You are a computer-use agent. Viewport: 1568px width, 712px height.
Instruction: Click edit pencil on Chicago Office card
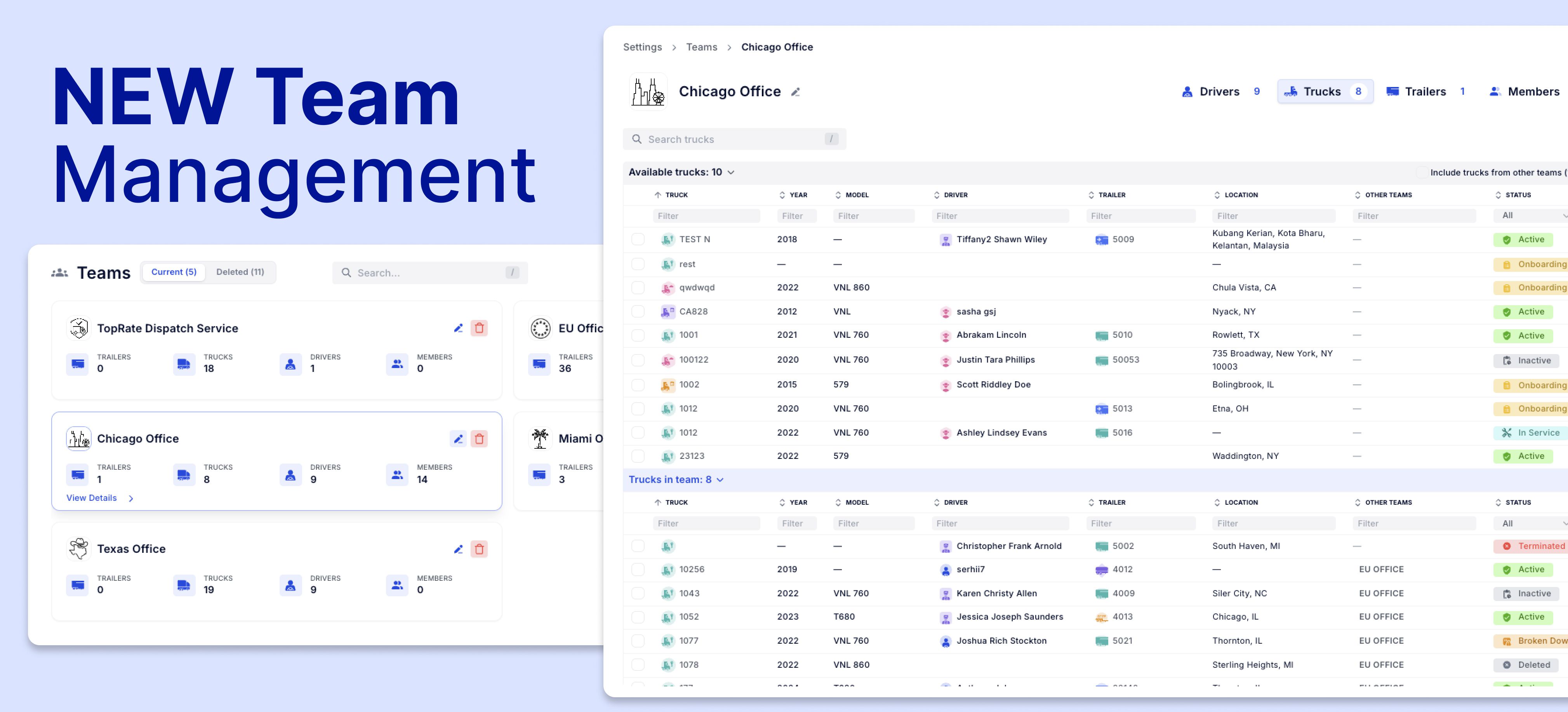[x=458, y=439]
